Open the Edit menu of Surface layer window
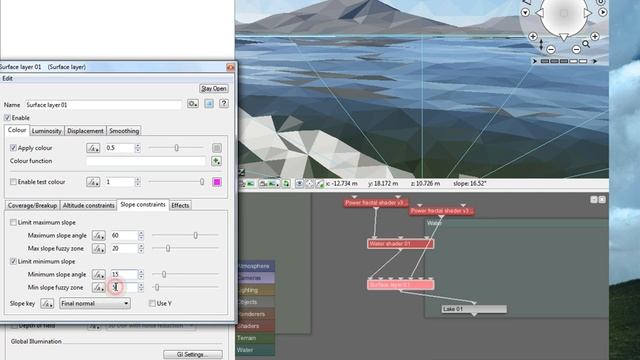Image resolution: width=640 pixels, height=360 pixels. click(x=7, y=78)
